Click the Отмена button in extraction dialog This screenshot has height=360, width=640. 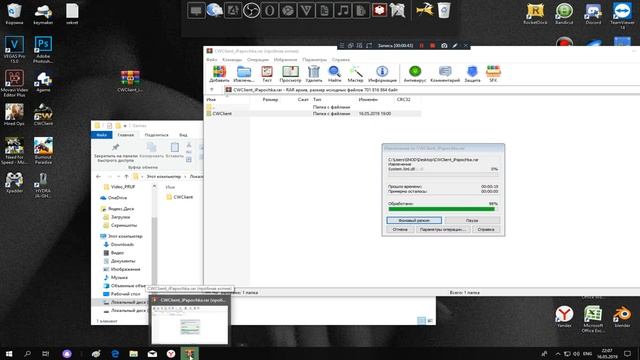coord(400,229)
